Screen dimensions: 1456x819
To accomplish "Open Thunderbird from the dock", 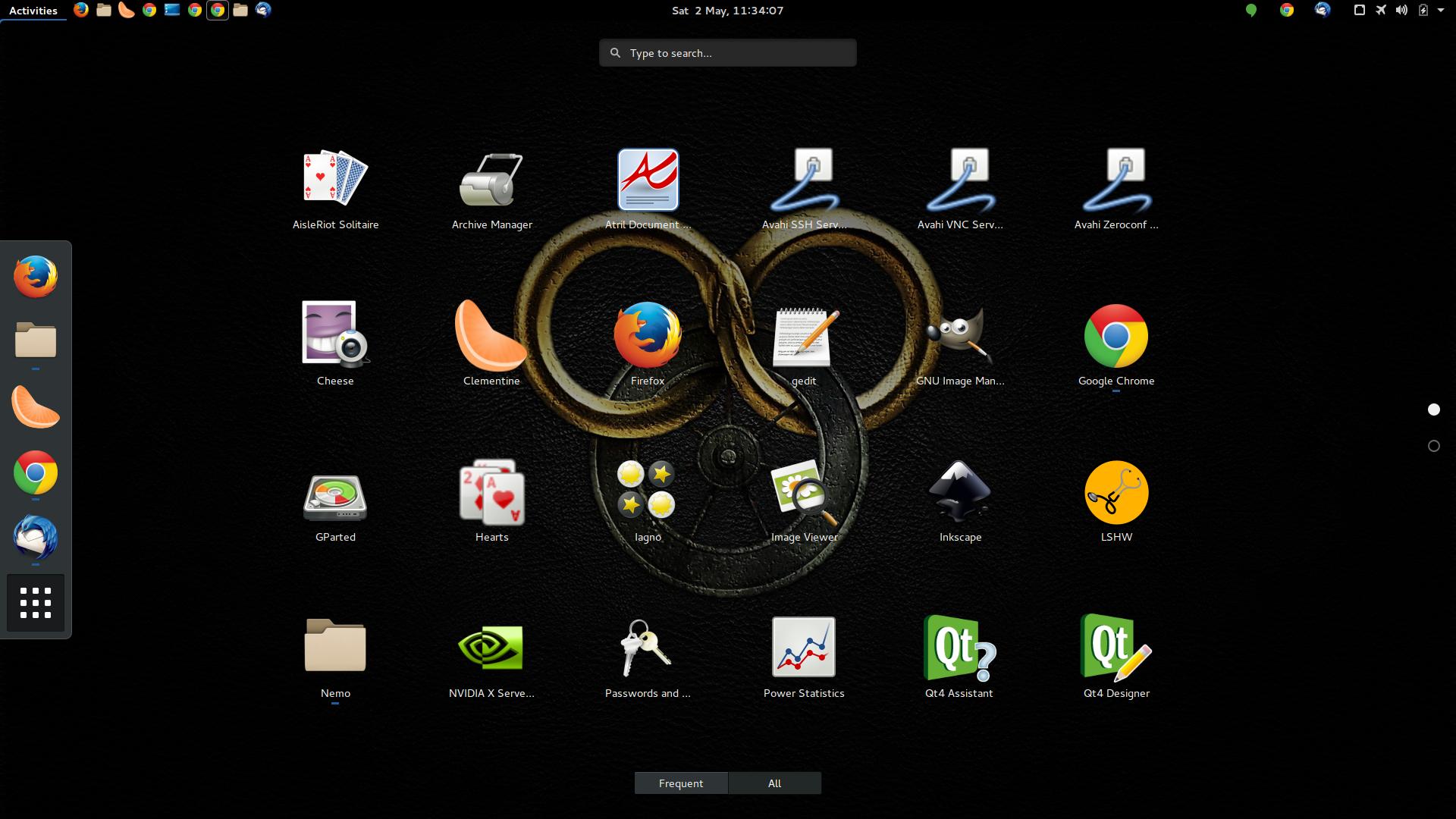I will click(x=35, y=539).
